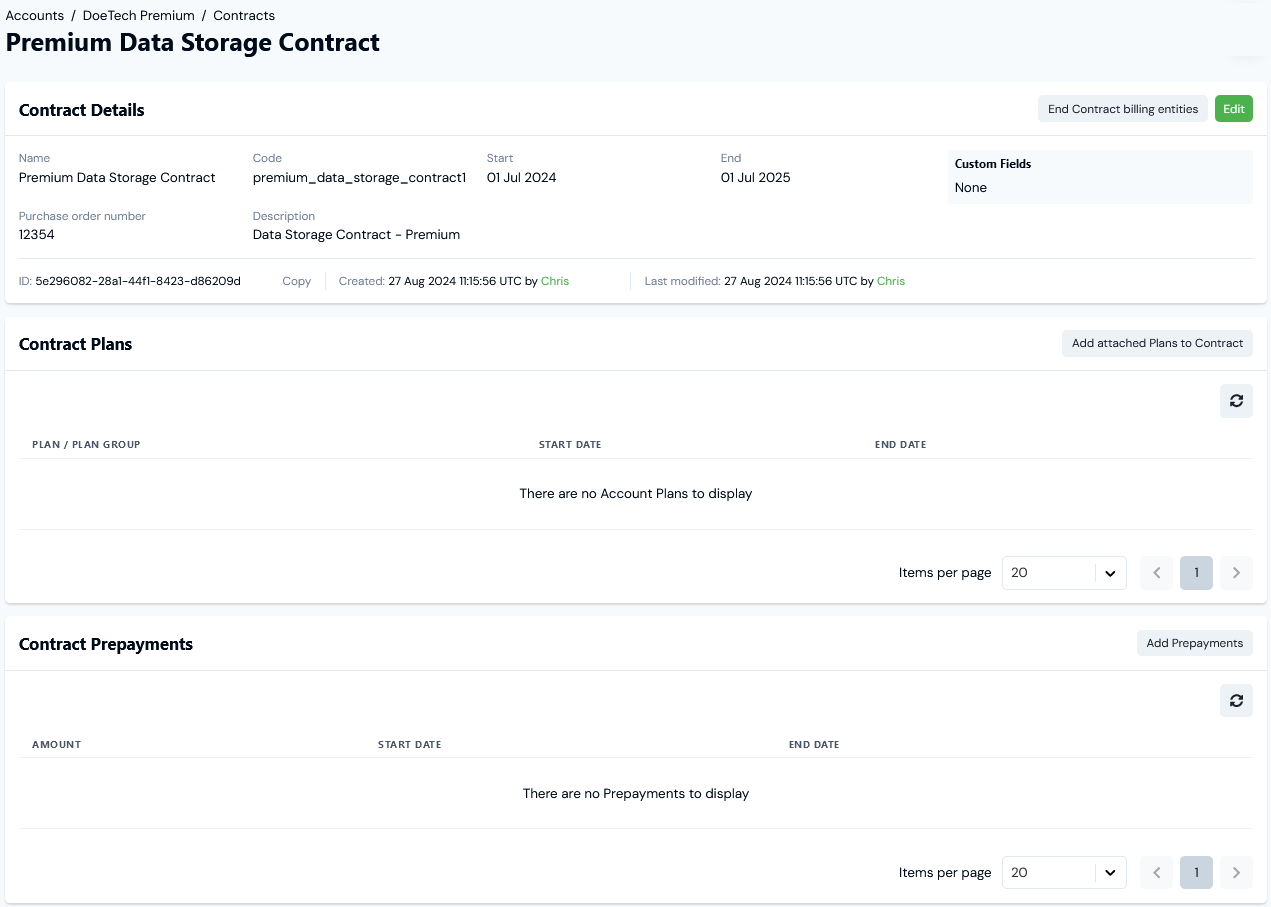This screenshot has height=907, width=1271.
Task: Open the Contracts breadcrumb
Action: [x=243, y=15]
